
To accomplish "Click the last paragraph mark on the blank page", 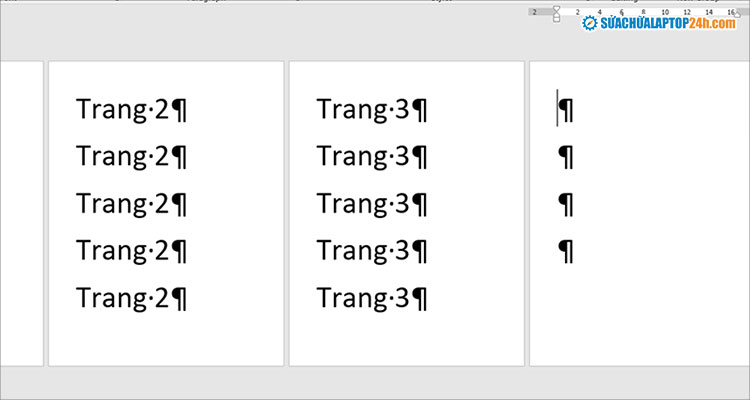I will point(566,251).
